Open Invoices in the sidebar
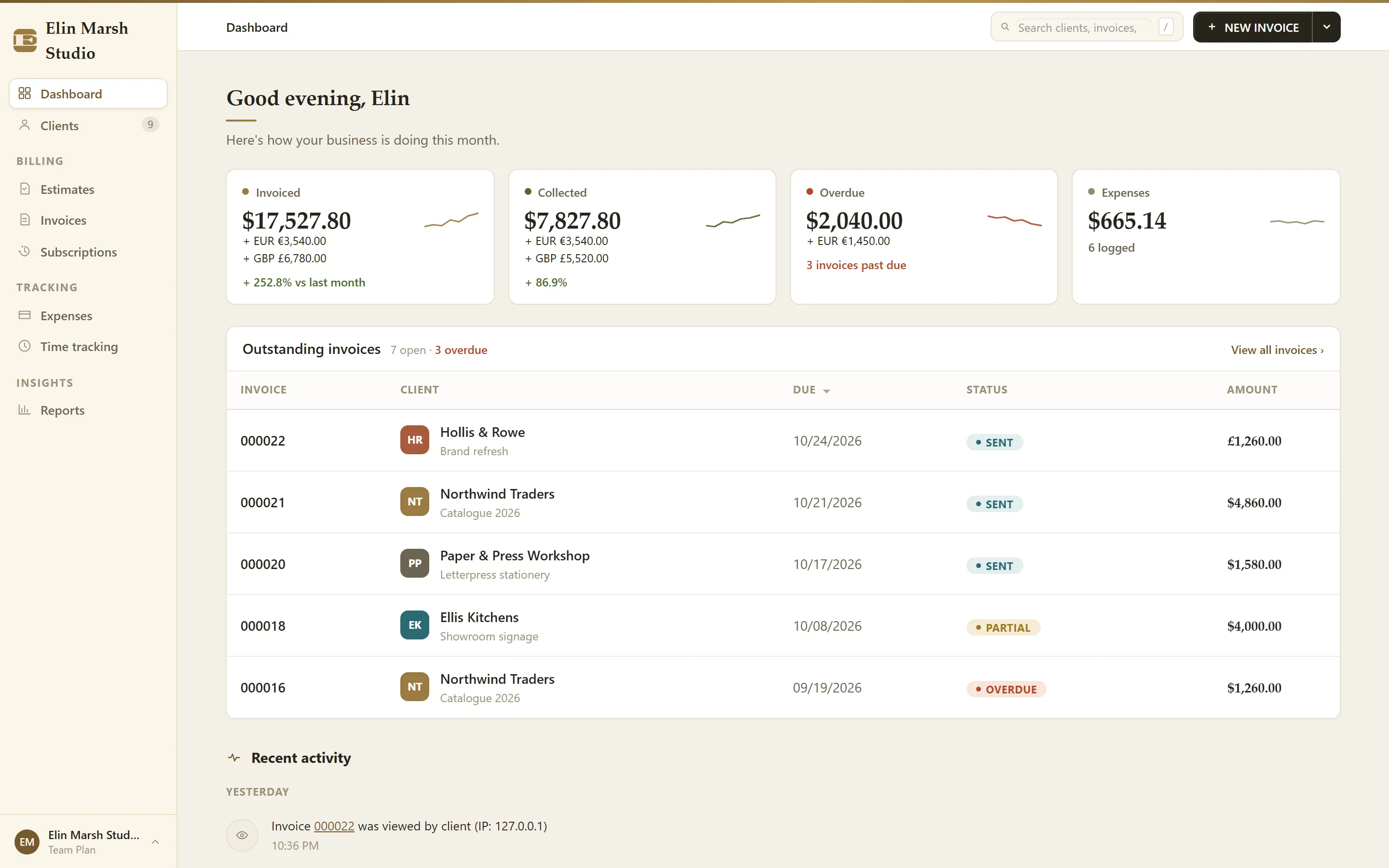The height and width of the screenshot is (868, 1389). (x=88, y=220)
